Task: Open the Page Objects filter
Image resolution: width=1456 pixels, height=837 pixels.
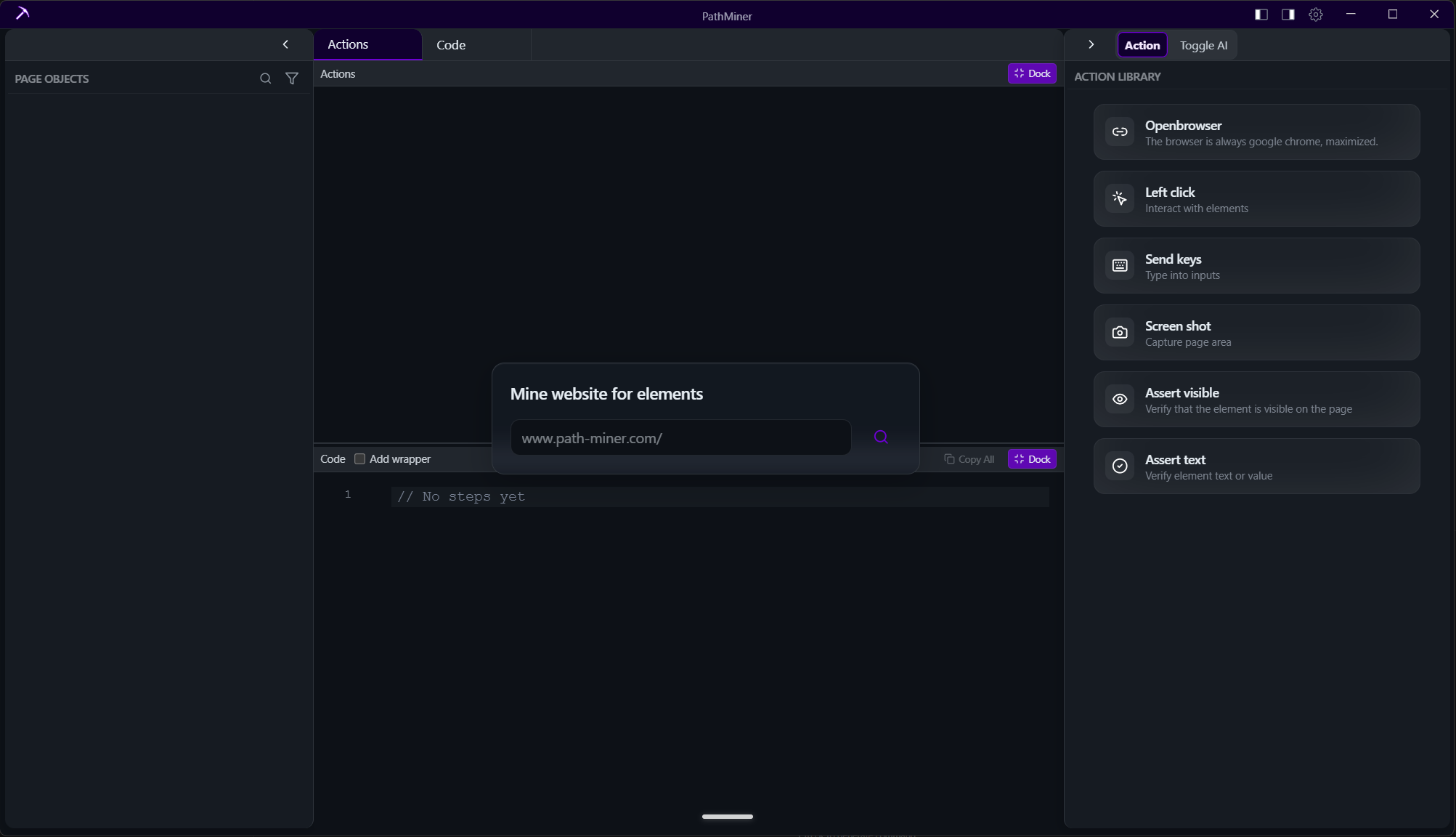Action: coord(292,78)
